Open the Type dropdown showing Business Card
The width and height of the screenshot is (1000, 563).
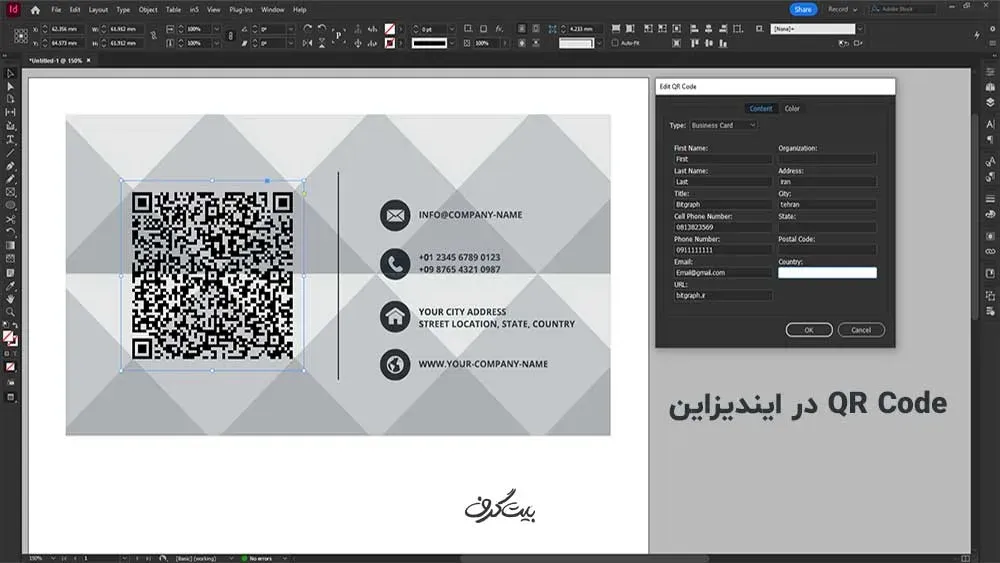click(x=723, y=126)
